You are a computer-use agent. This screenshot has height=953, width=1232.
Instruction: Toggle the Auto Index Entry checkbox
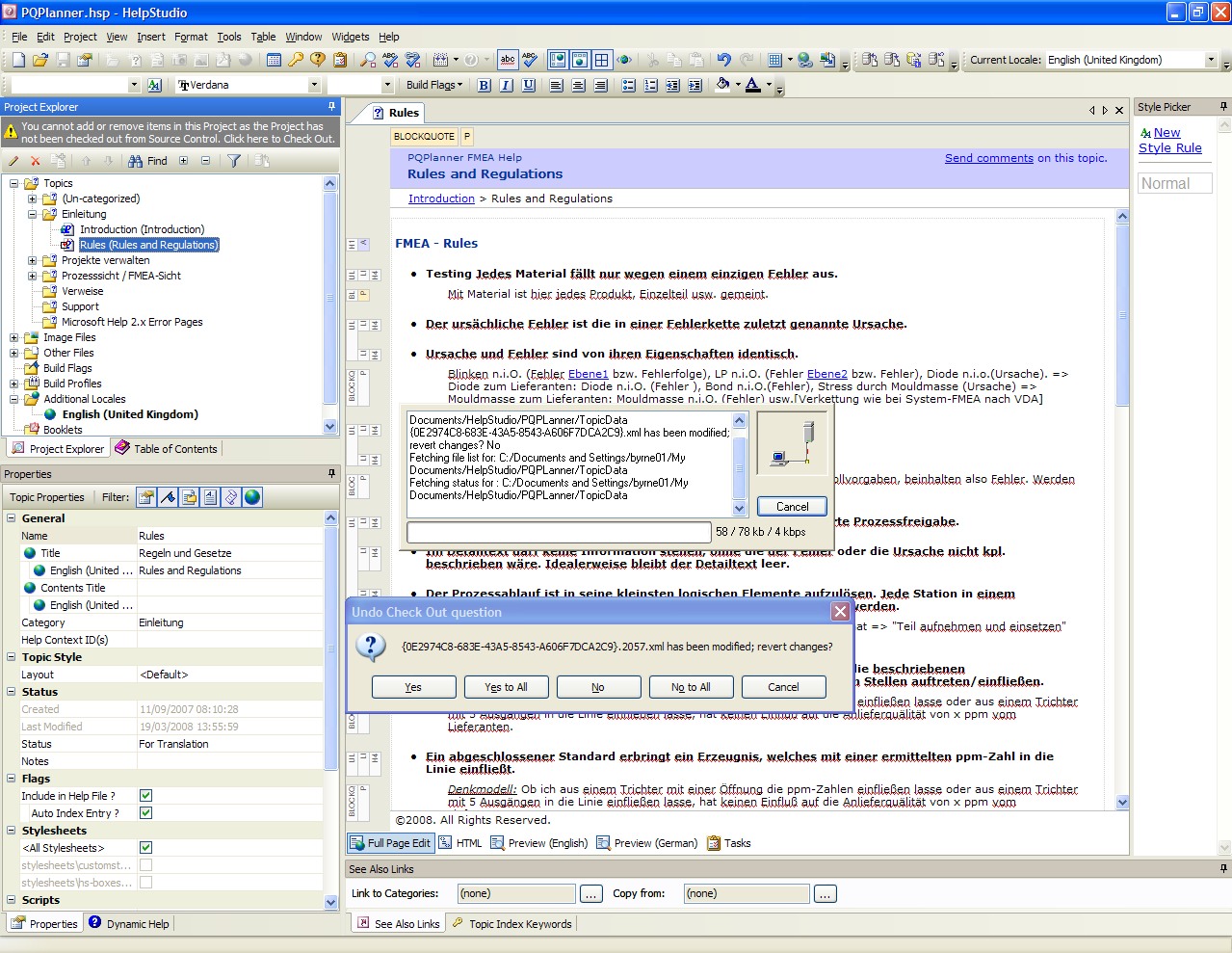145,813
